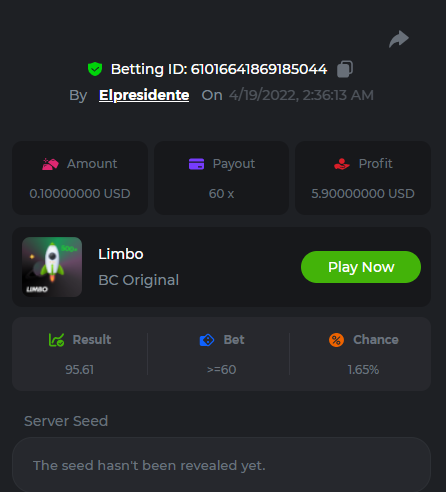446x492 pixels.
Task: Click the 0.10000000 USD amount value
Action: [80, 194]
